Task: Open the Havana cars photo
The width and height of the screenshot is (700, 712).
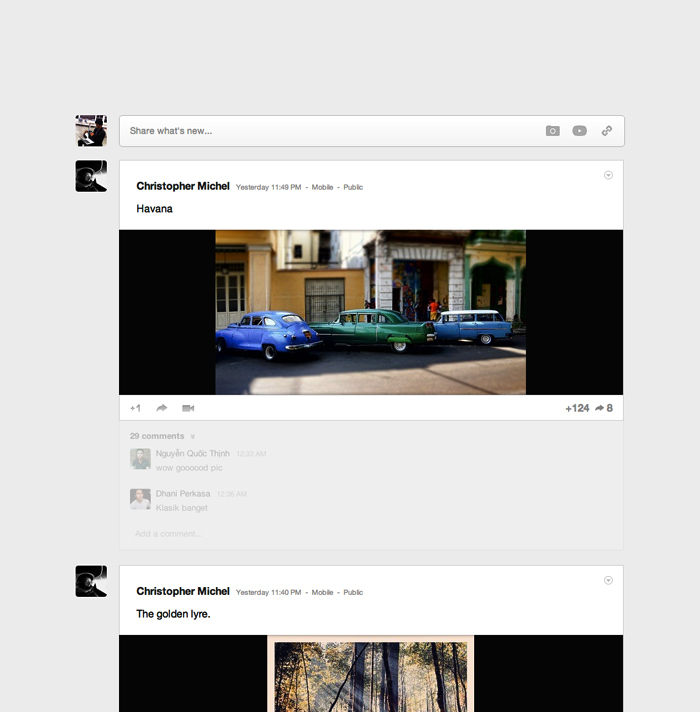Action: (370, 312)
